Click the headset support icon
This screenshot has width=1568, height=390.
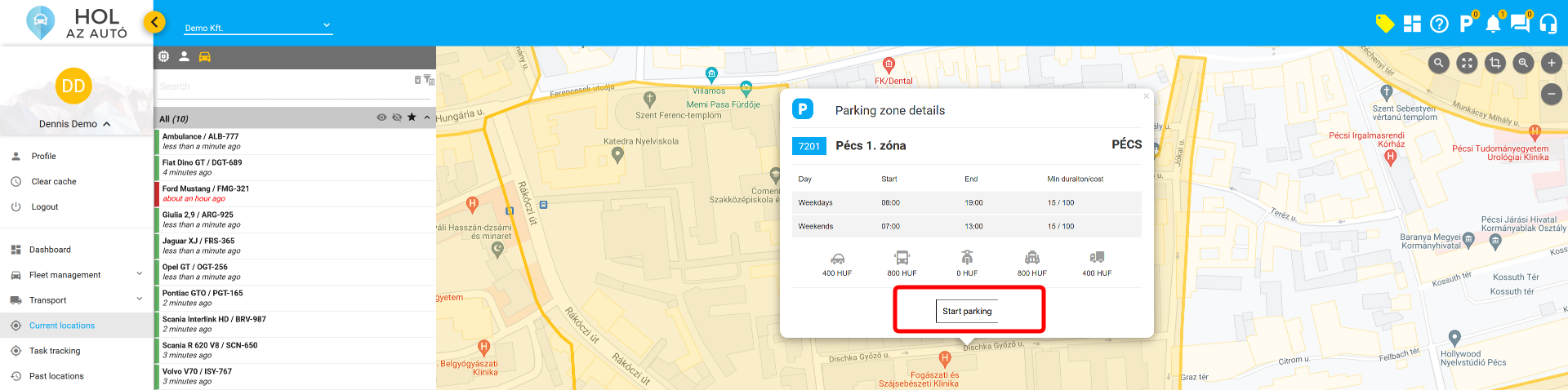click(1548, 24)
